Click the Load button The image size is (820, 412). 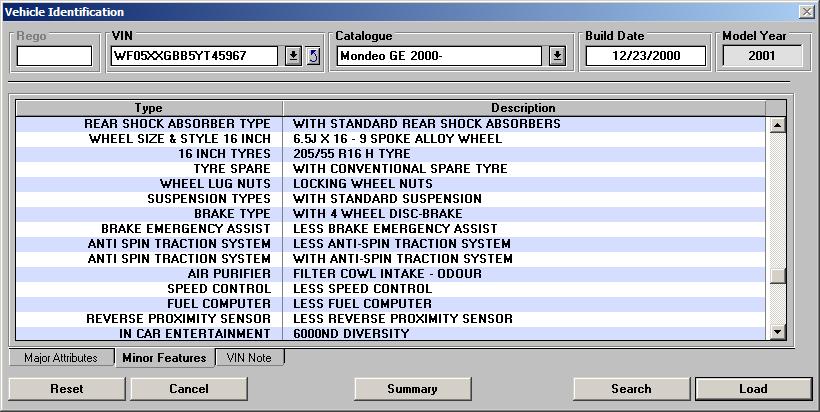tap(754, 389)
